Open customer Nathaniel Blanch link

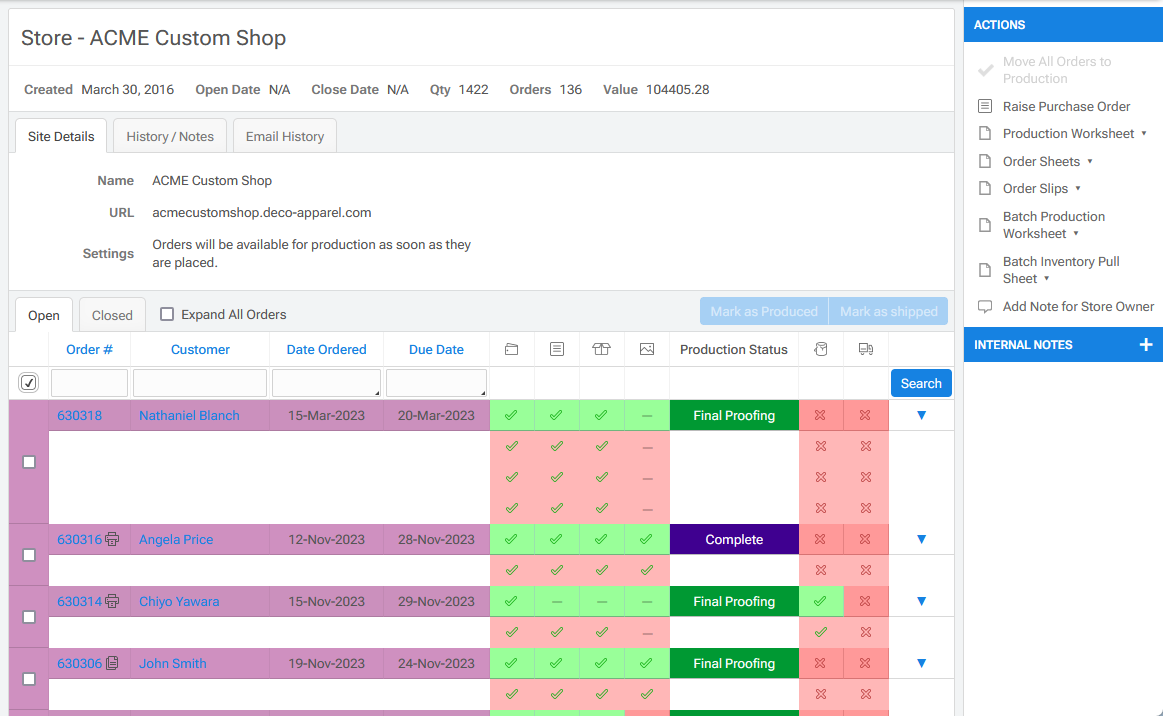189,416
